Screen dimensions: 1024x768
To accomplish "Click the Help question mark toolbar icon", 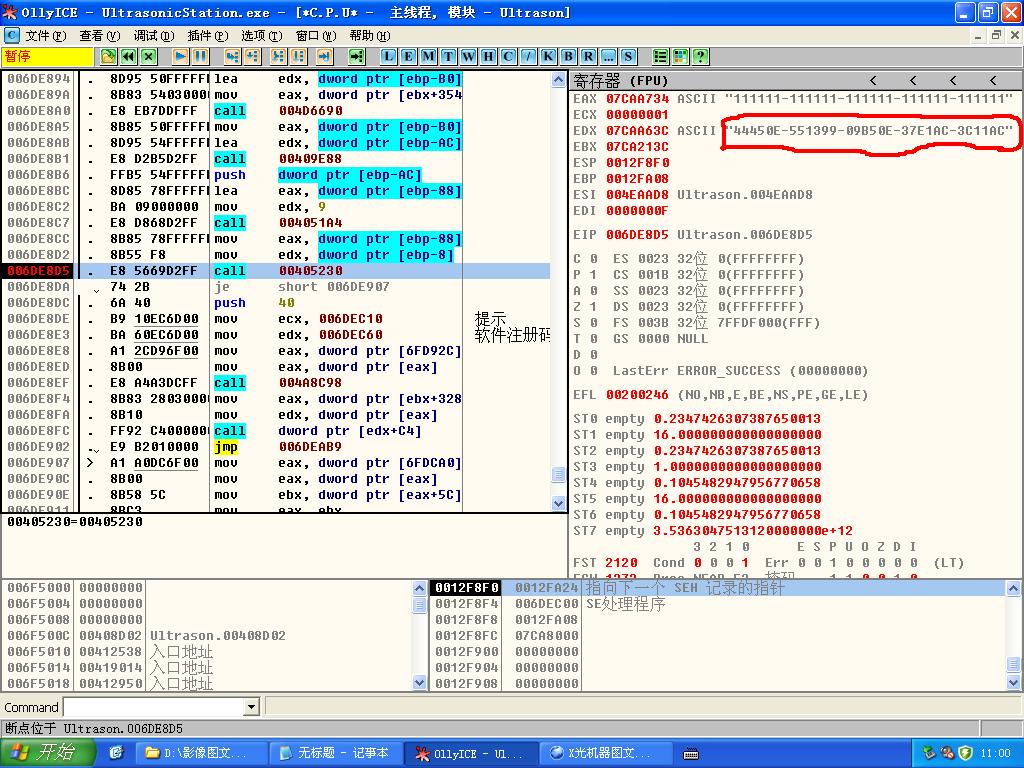I will tap(700, 57).
